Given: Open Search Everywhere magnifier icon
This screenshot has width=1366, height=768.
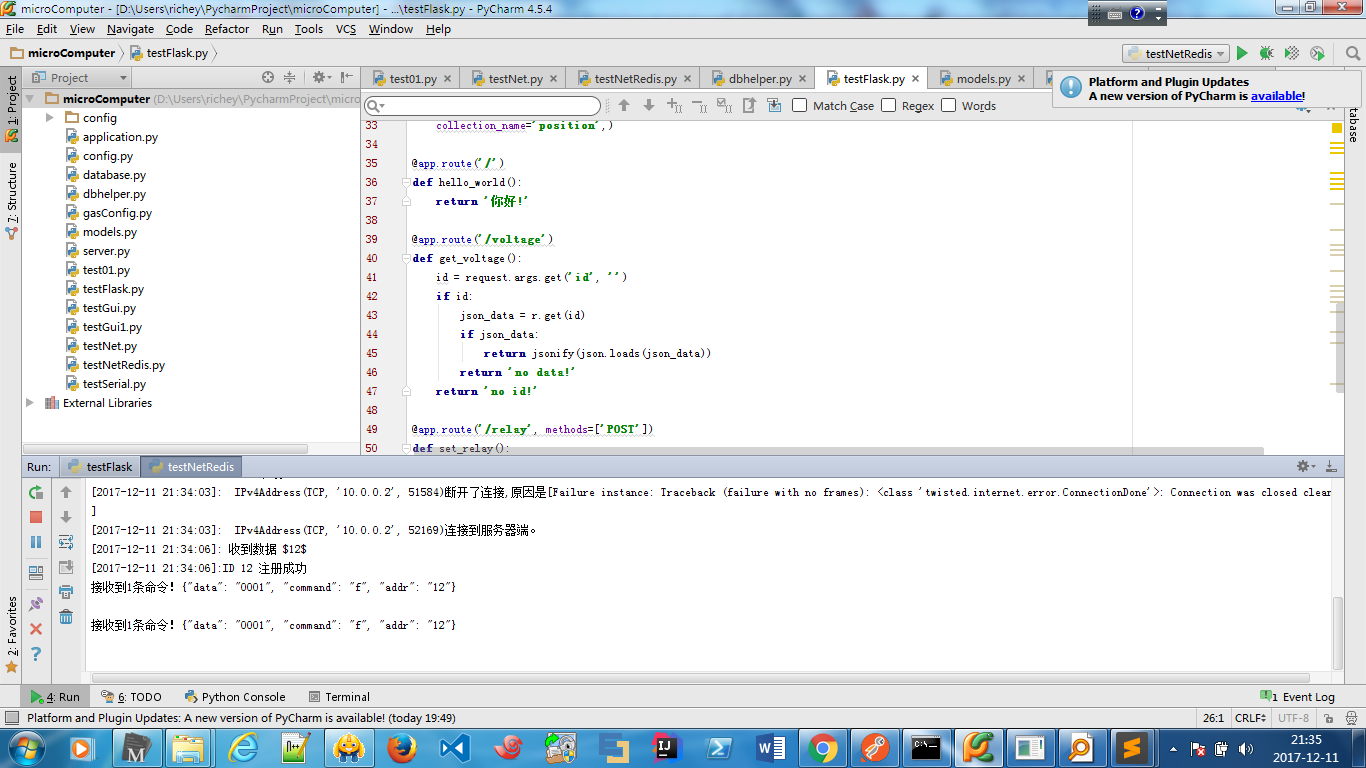Looking at the screenshot, I should (1352, 54).
